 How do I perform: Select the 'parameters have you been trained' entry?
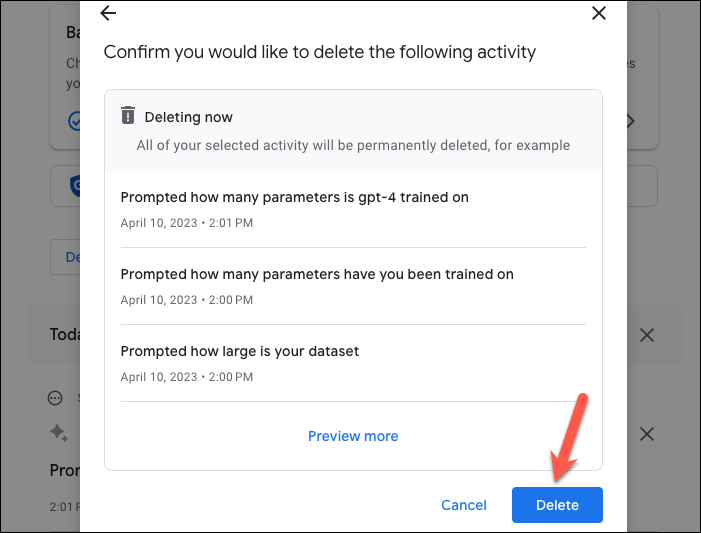(353, 286)
